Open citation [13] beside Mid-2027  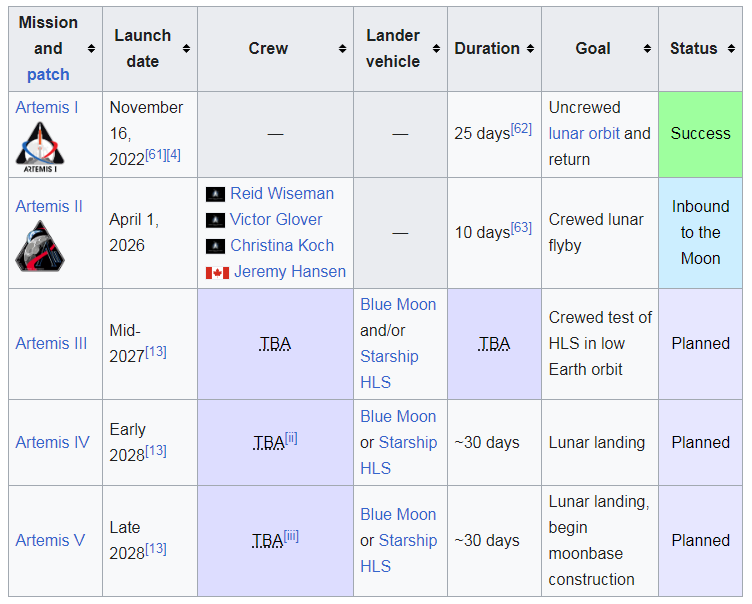[155, 352]
